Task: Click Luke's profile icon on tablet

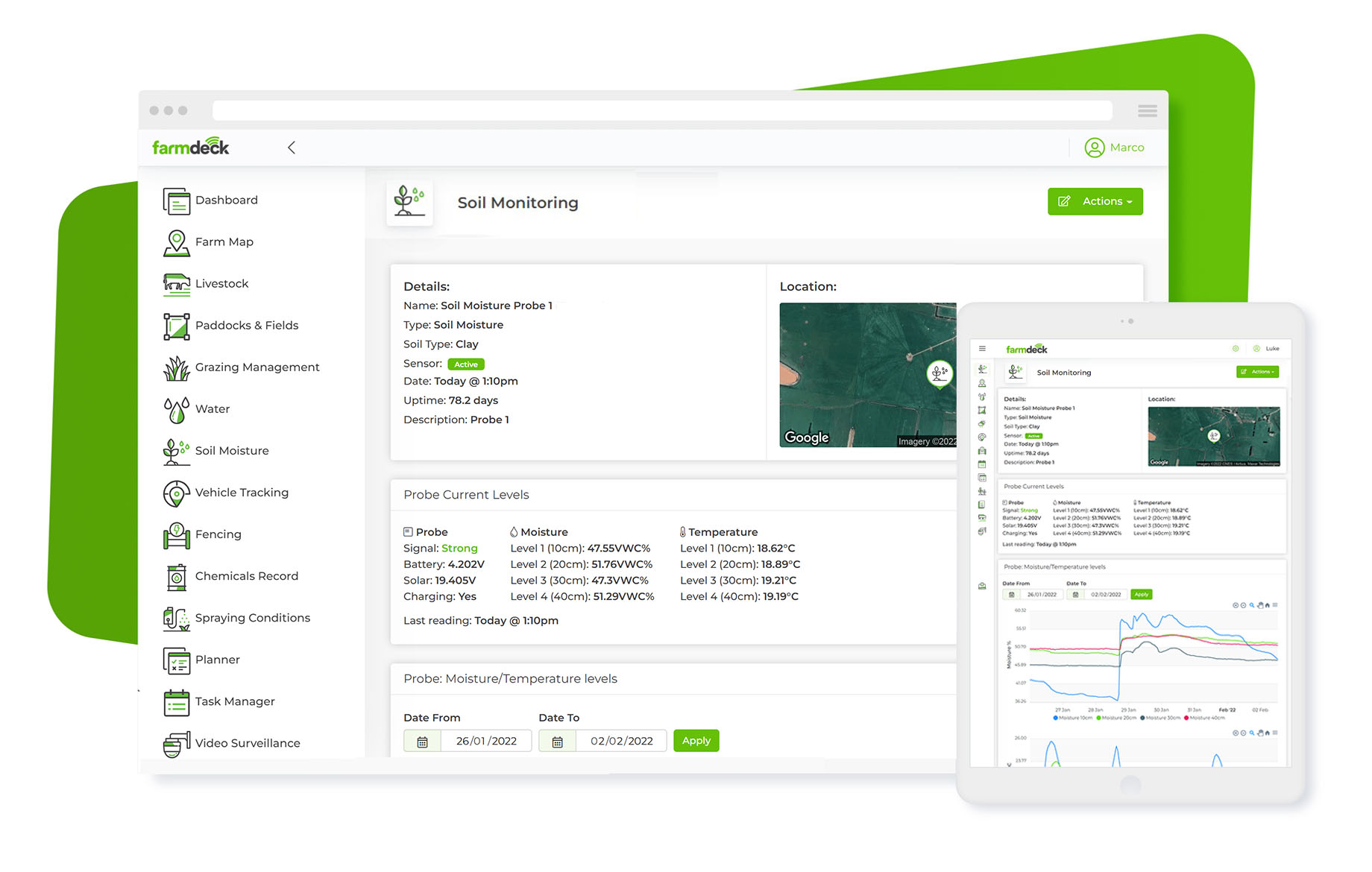Action: (1256, 348)
